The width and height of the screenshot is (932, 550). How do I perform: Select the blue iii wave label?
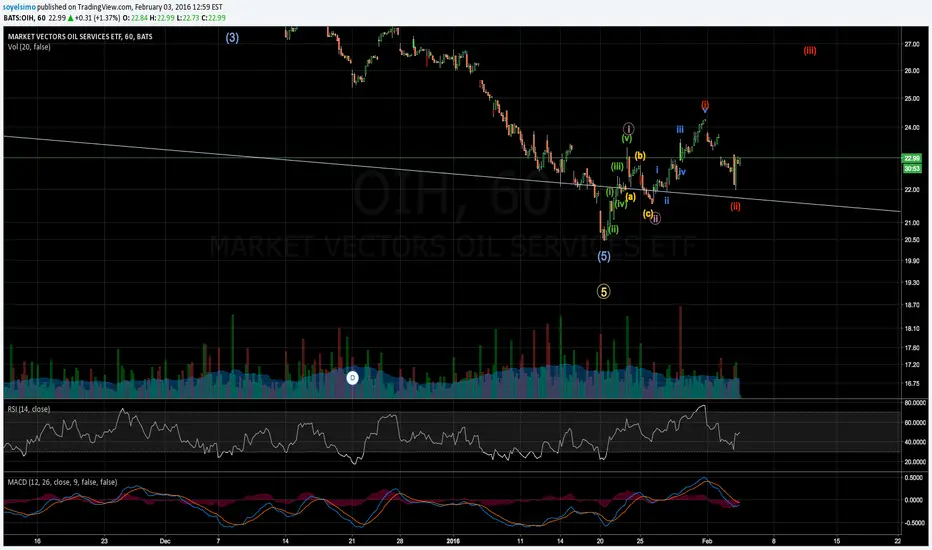(679, 129)
